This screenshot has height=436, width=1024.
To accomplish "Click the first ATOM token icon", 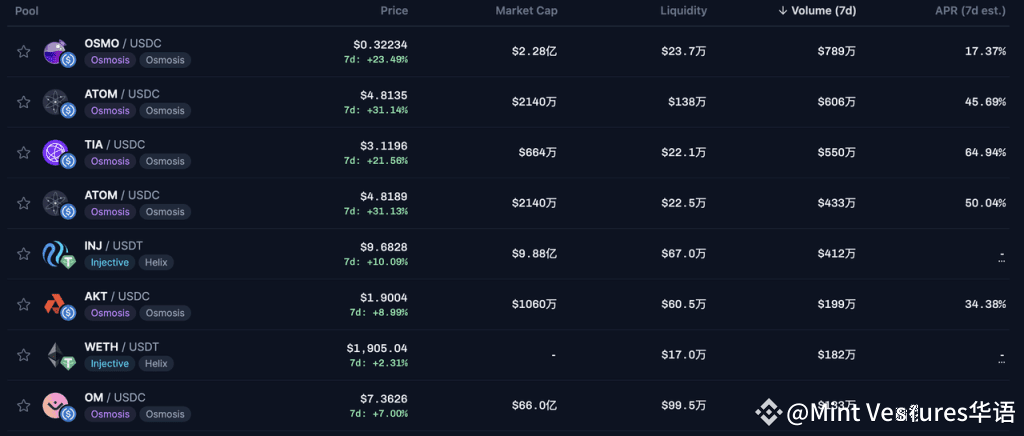I will (55, 102).
